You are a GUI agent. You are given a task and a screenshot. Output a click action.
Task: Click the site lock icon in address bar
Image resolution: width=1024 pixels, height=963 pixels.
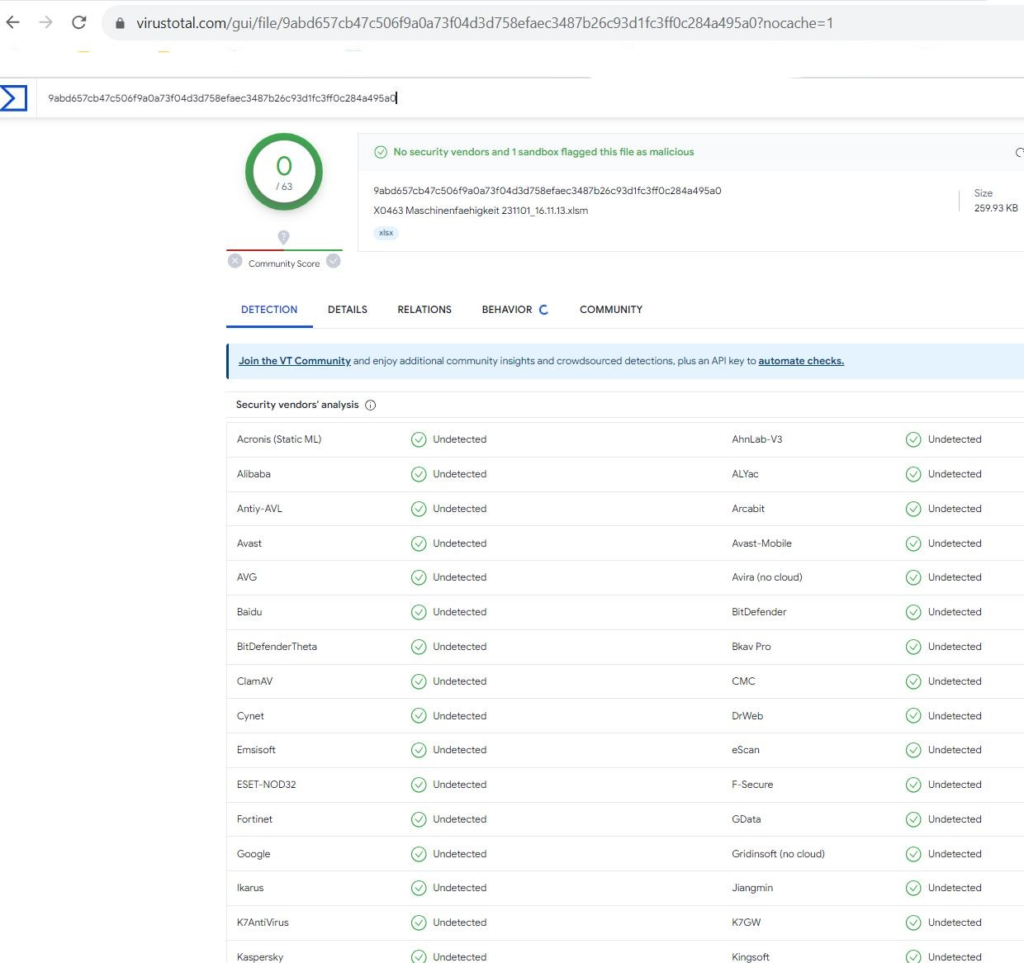(x=120, y=23)
